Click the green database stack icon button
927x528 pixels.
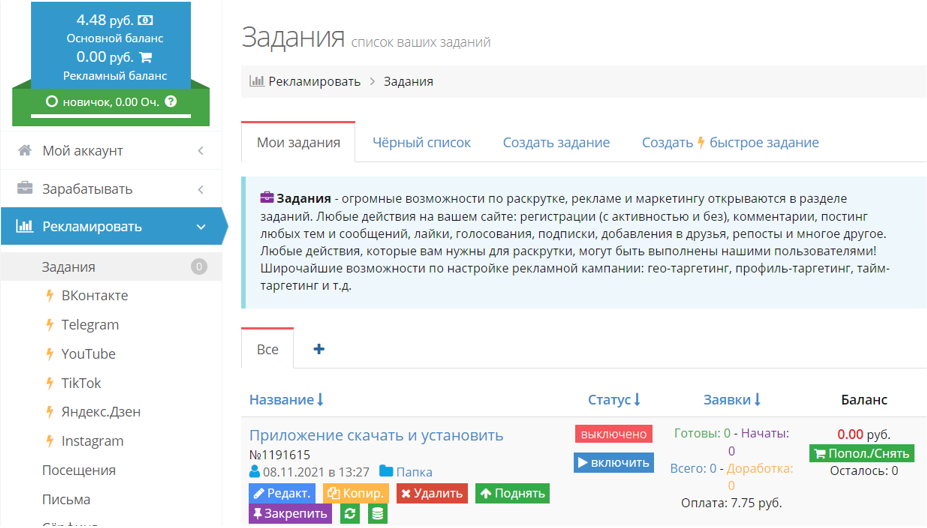[x=377, y=514]
